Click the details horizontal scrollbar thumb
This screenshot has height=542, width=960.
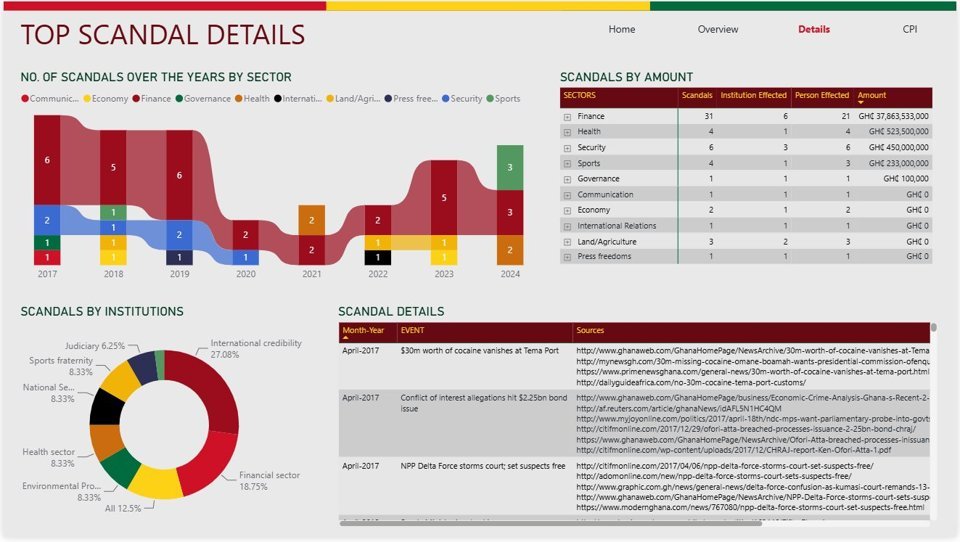tap(550, 524)
